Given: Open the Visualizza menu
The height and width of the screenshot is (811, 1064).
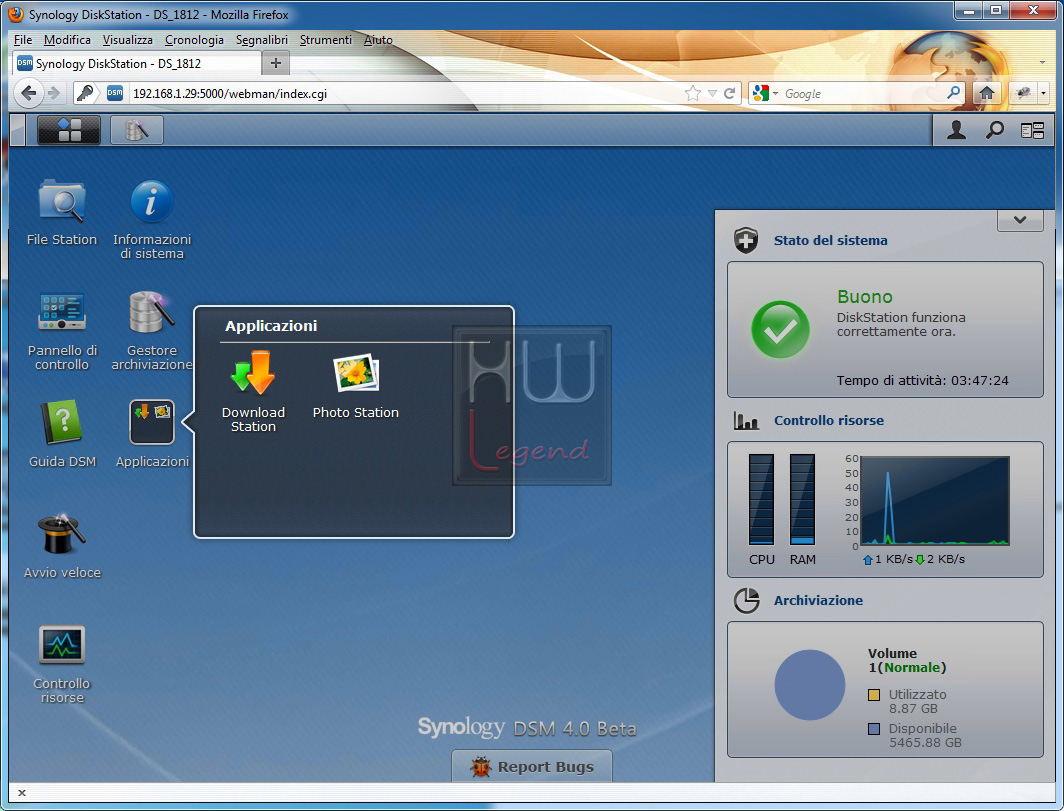Looking at the screenshot, I should 128,40.
